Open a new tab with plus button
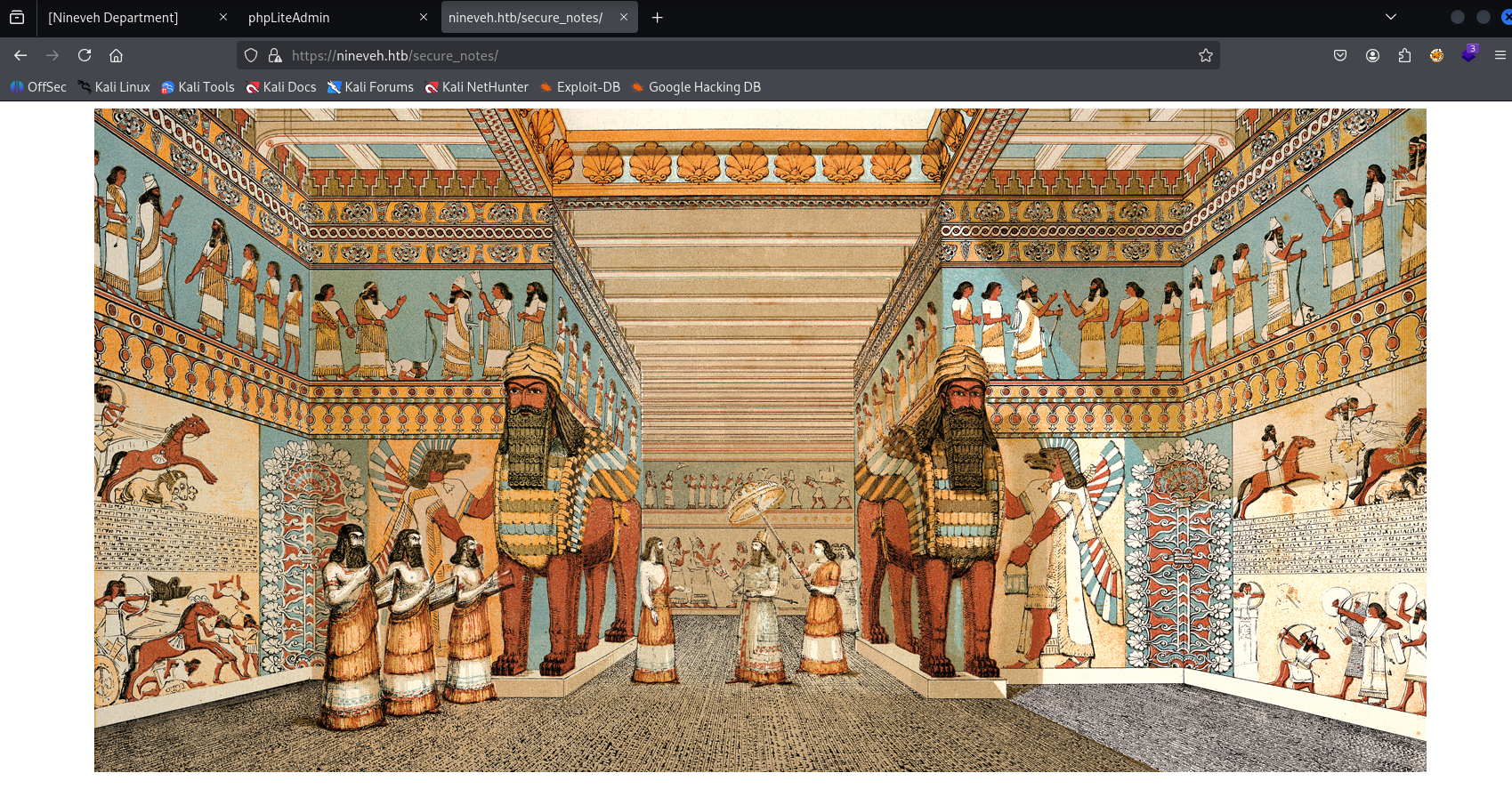 (657, 17)
